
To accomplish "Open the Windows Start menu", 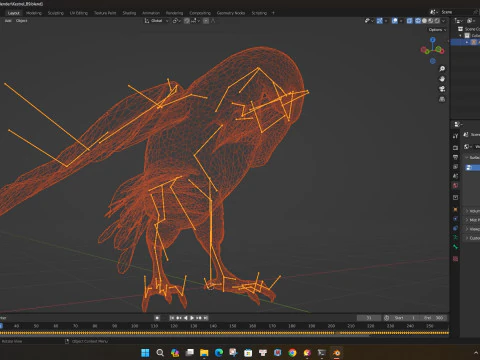I will [x=145, y=353].
